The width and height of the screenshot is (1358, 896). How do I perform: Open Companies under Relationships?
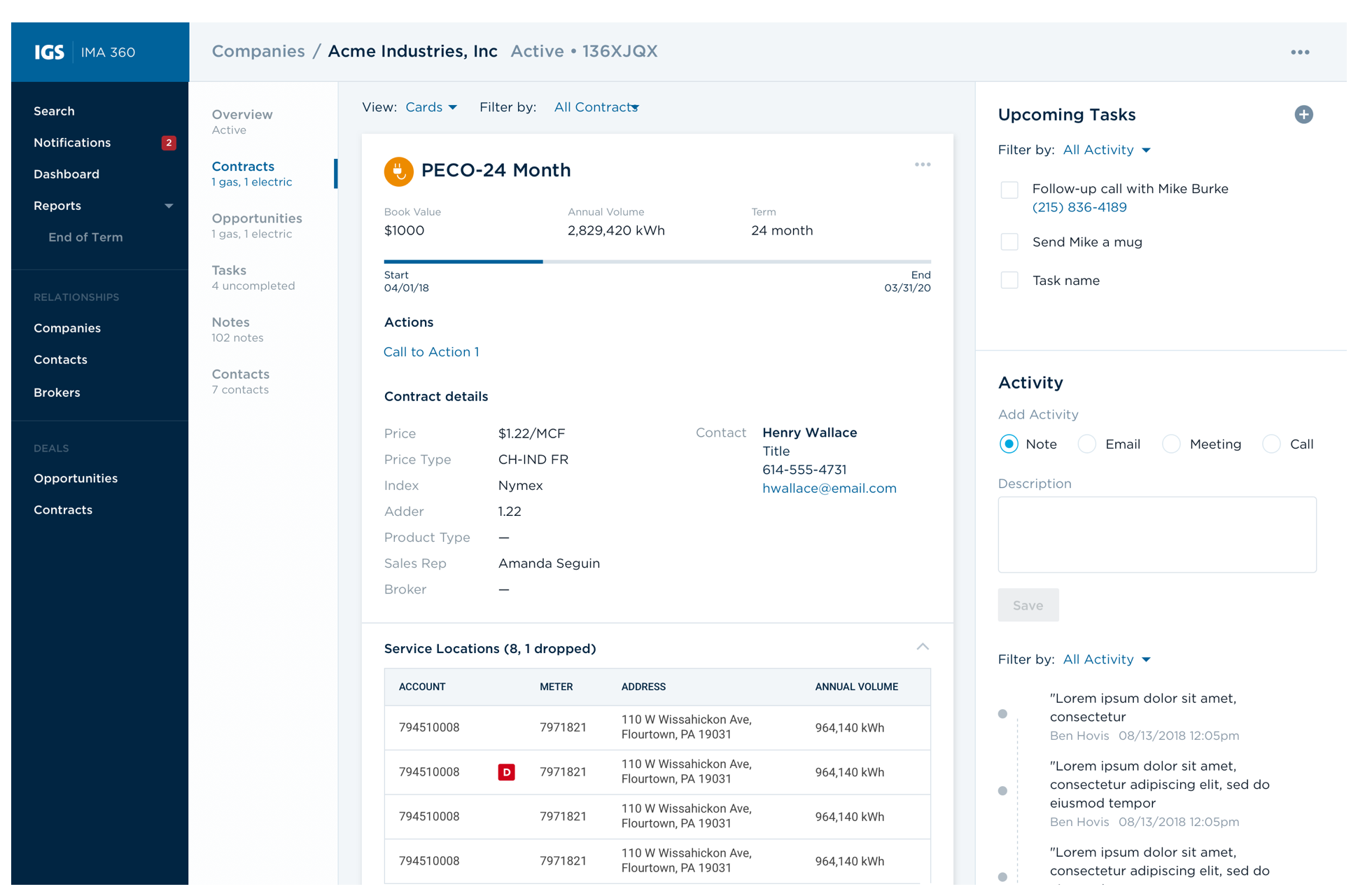click(x=67, y=328)
